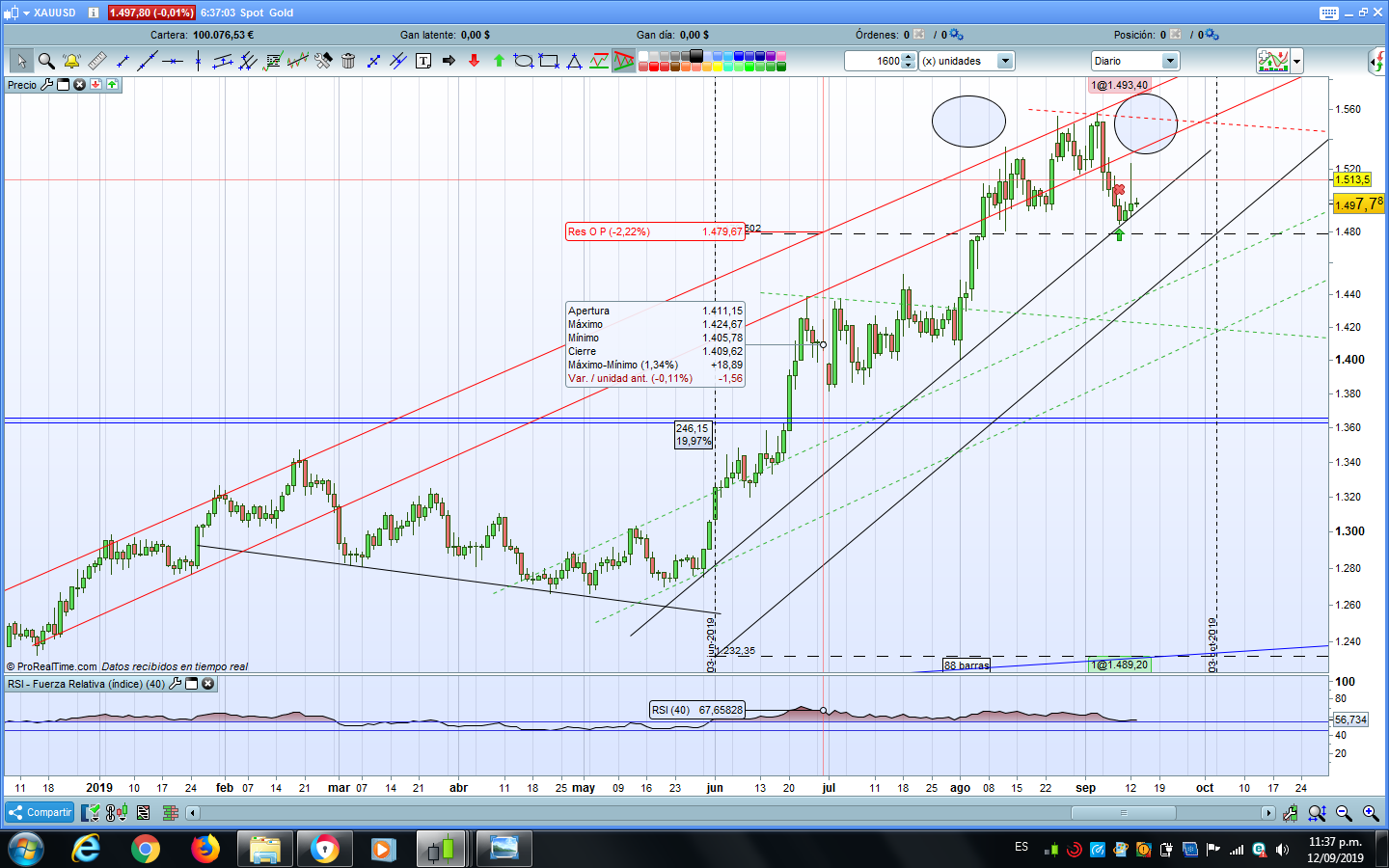1389x868 pixels.
Task: Increase the 1600 quantity stepper
Action: [x=908, y=57]
